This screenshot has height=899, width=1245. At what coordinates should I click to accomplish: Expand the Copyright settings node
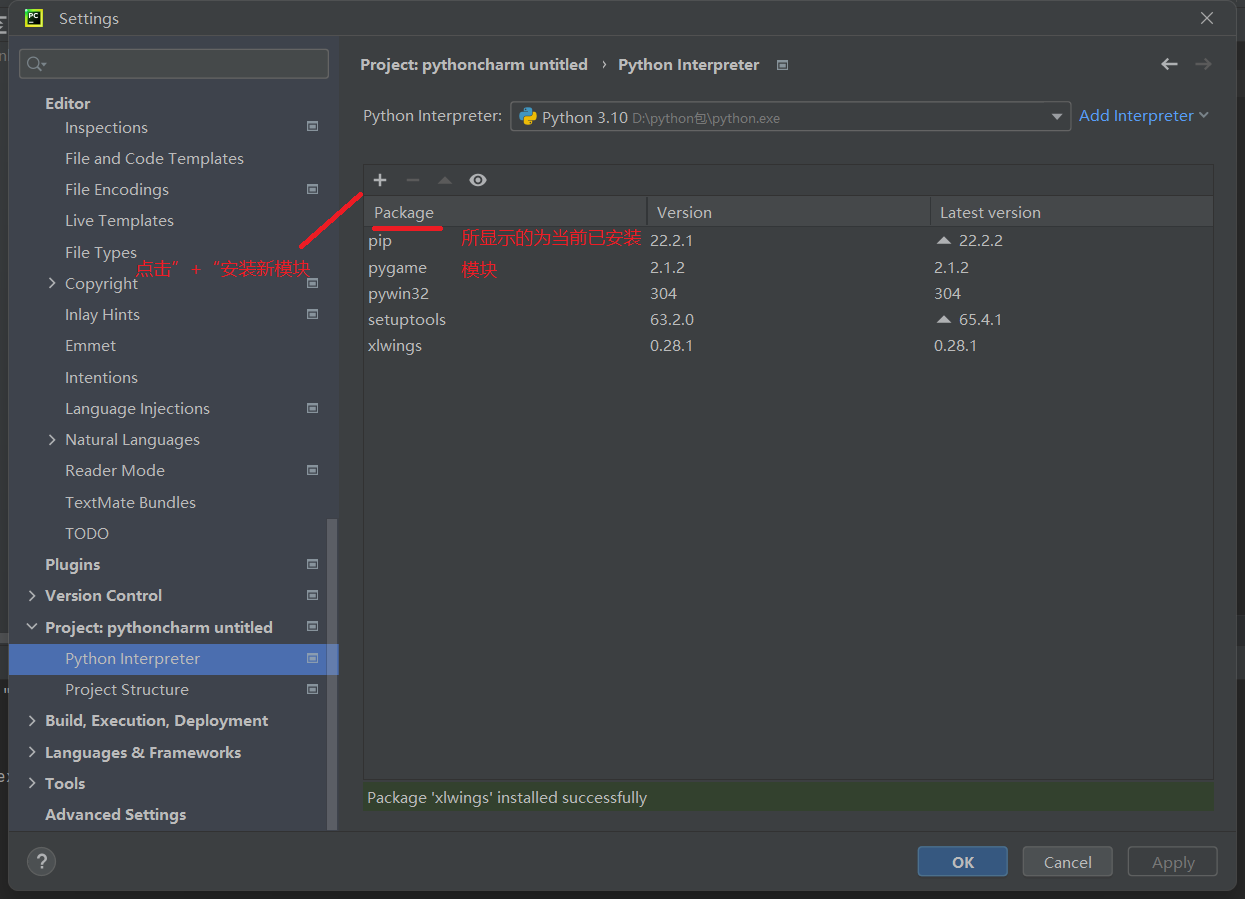[52, 283]
